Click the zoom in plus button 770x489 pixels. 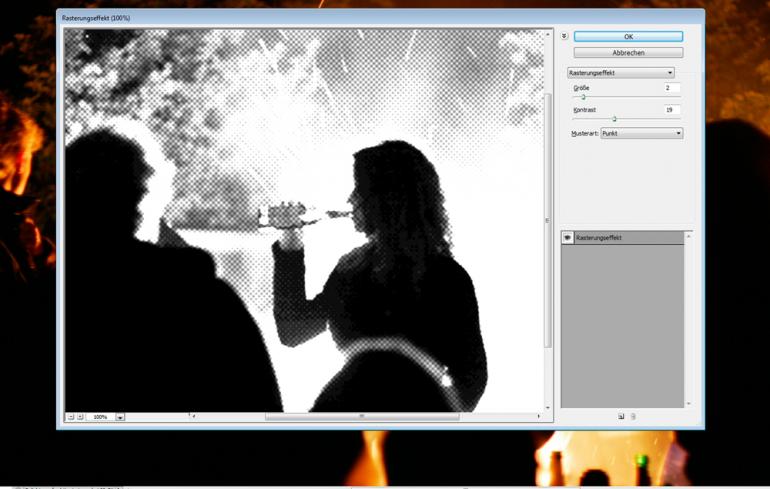[x=80, y=416]
